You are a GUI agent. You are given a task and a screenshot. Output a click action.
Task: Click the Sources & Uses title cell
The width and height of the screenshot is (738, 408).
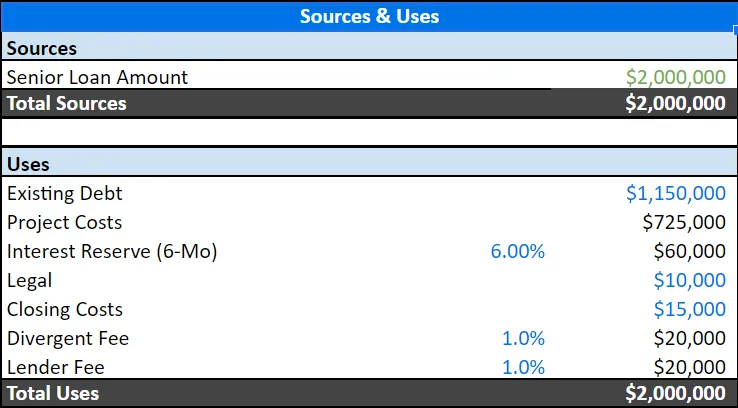coord(369,16)
